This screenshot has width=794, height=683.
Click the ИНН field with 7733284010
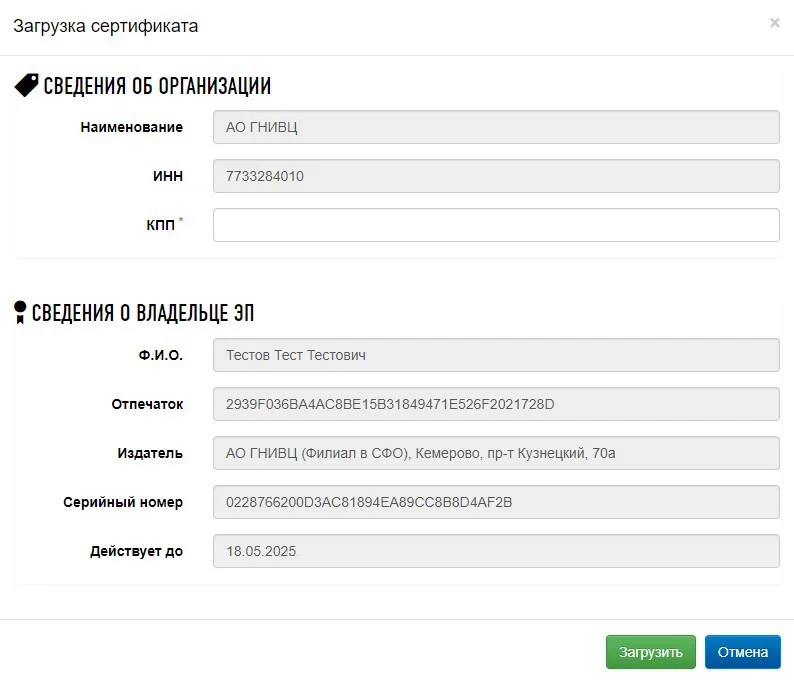[496, 176]
